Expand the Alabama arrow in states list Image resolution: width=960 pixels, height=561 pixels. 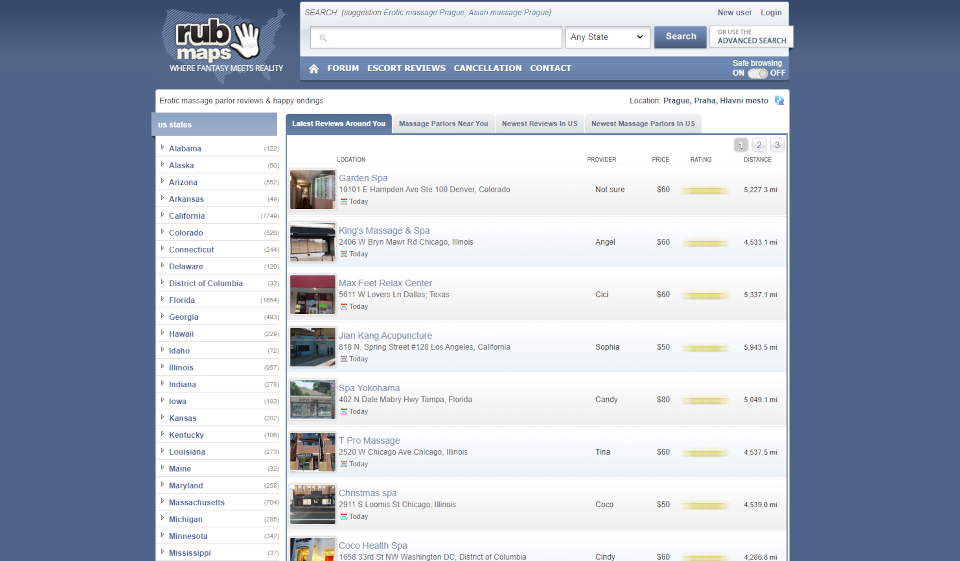(162, 148)
